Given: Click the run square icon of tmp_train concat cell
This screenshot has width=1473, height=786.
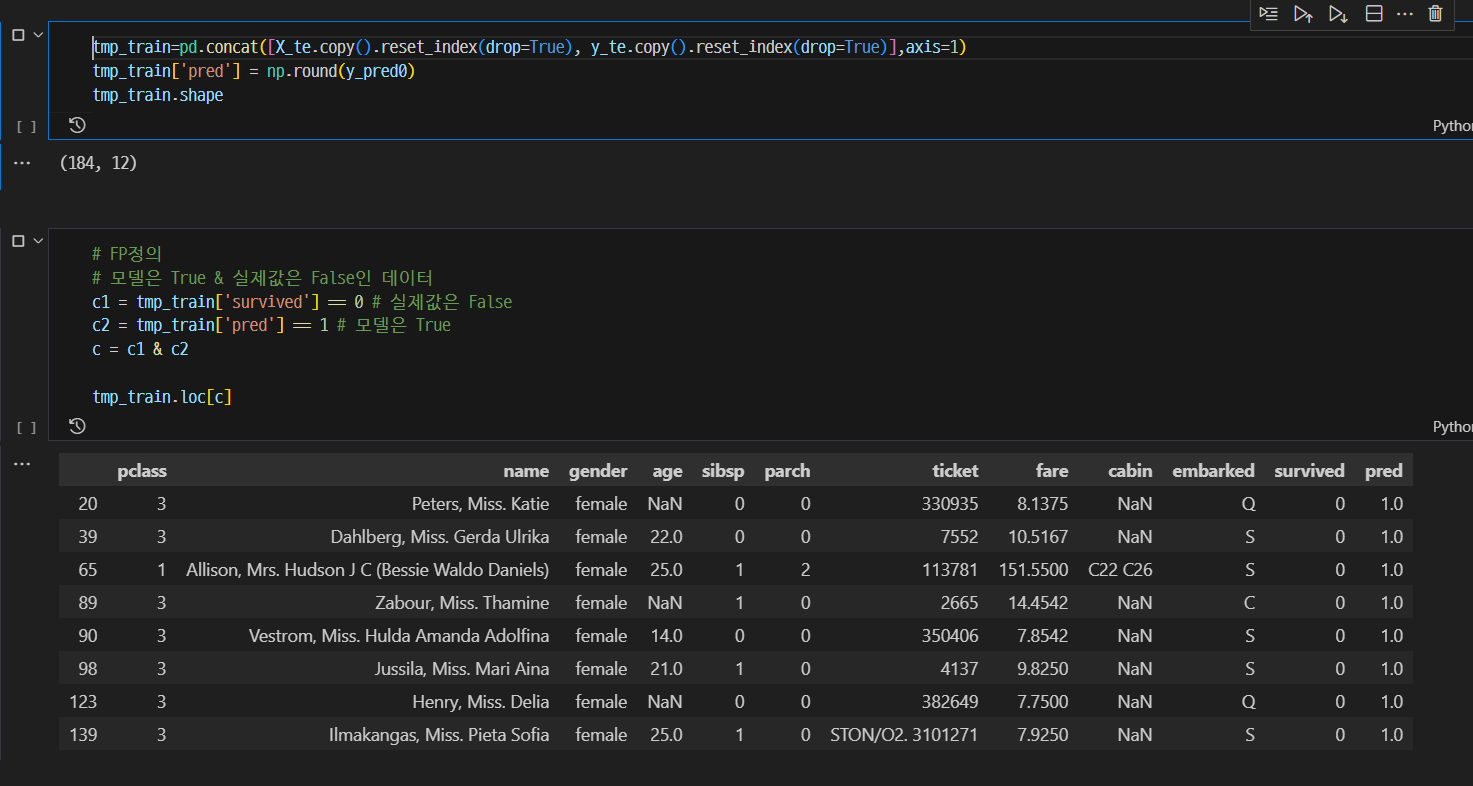Looking at the screenshot, I should 18,35.
